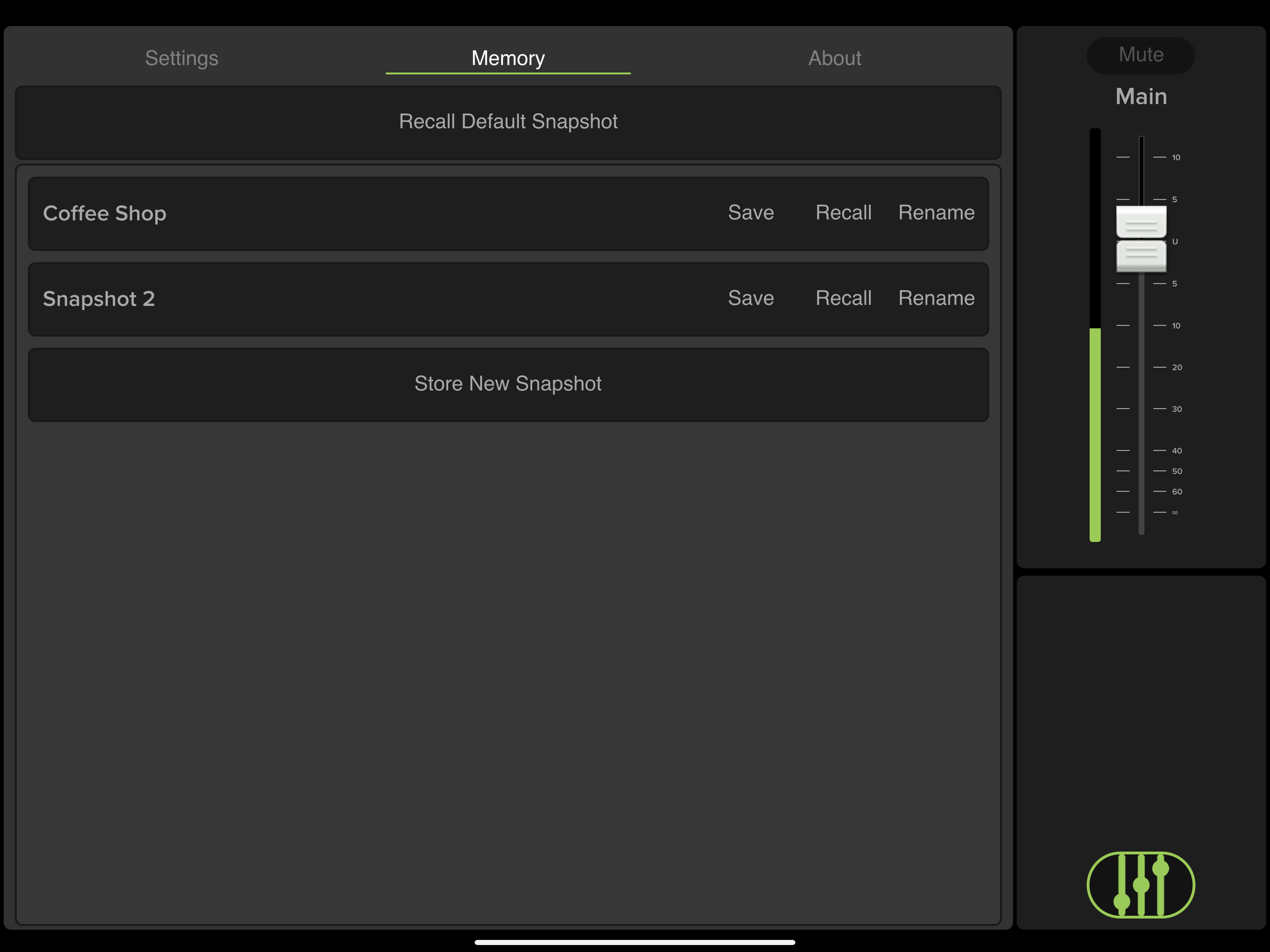Open the About tab
Viewport: 1270px width, 952px height.
coord(835,58)
